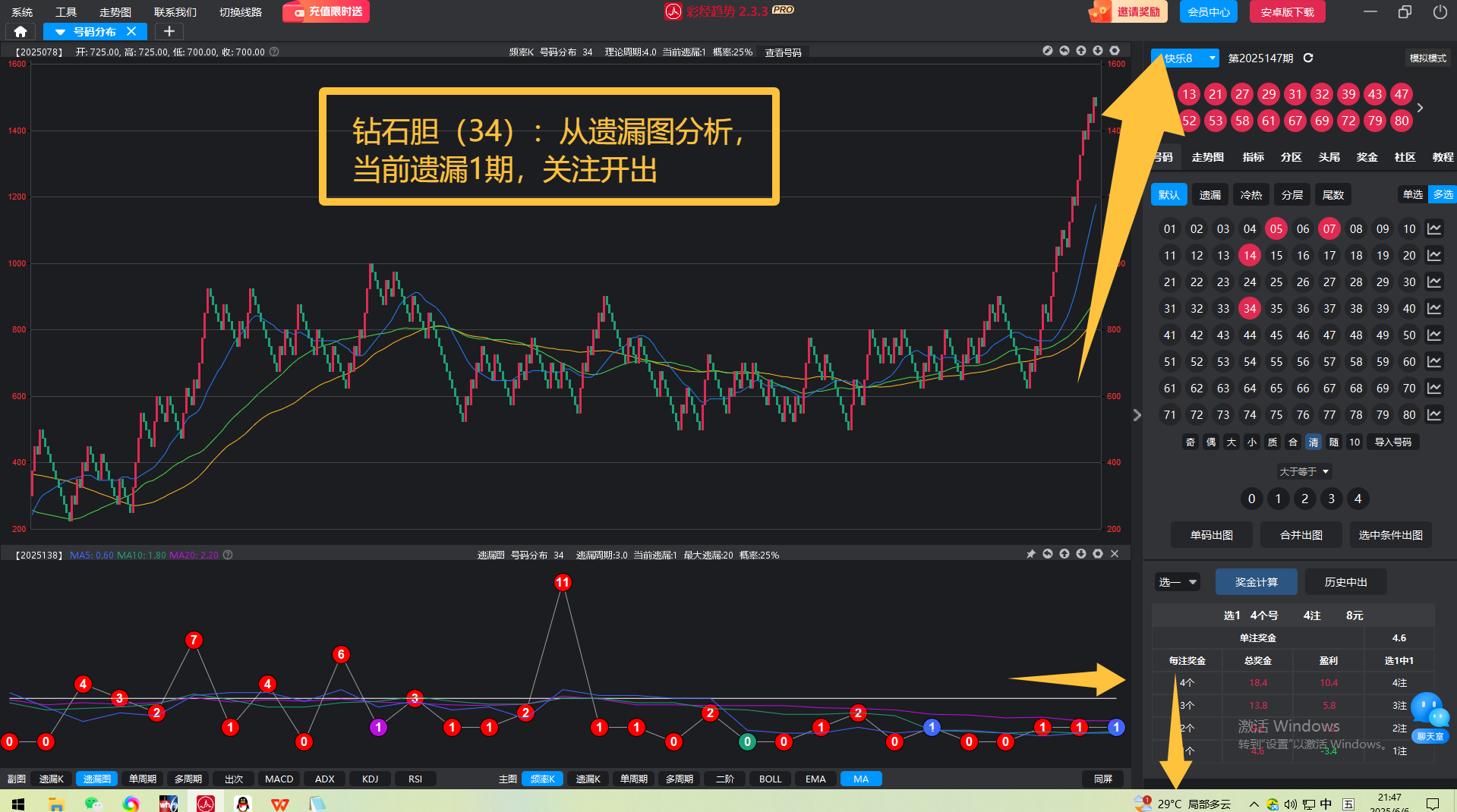Open WPS Office from the taskbar
Image resolution: width=1457 pixels, height=812 pixels.
pos(280,803)
